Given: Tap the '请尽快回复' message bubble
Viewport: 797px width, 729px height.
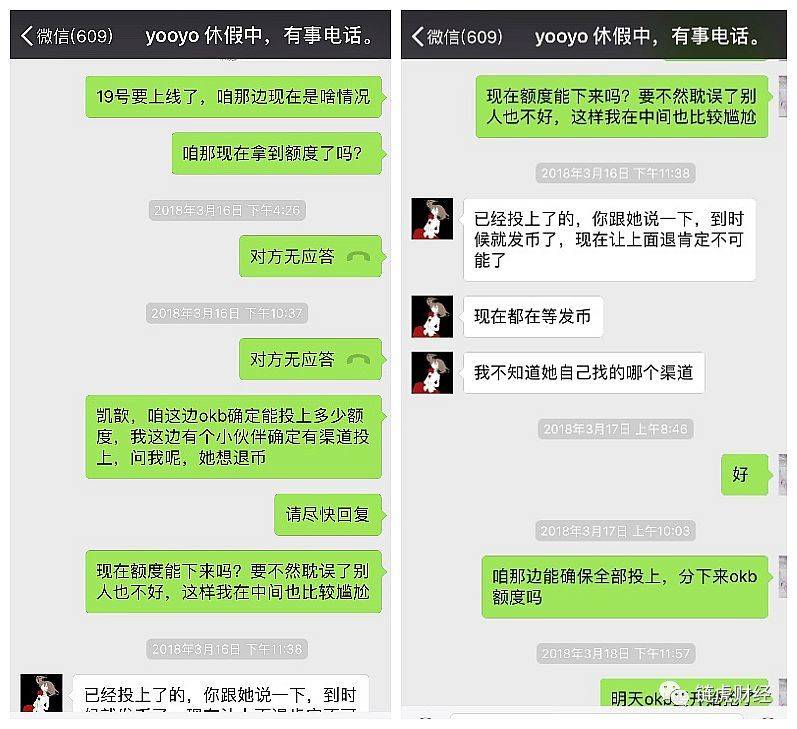Looking at the screenshot, I should [328, 514].
